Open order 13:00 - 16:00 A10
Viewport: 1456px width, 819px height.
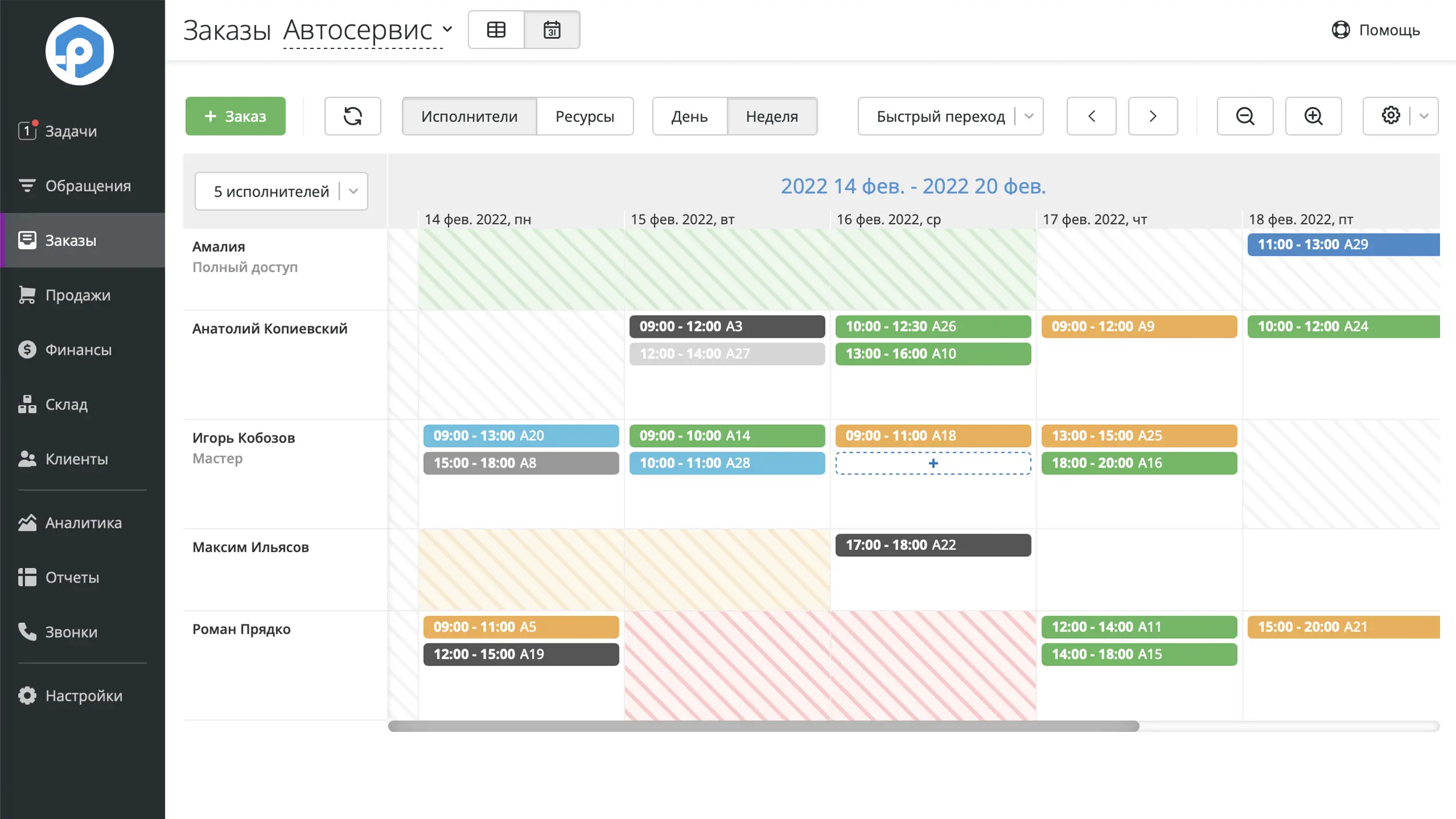(x=933, y=354)
